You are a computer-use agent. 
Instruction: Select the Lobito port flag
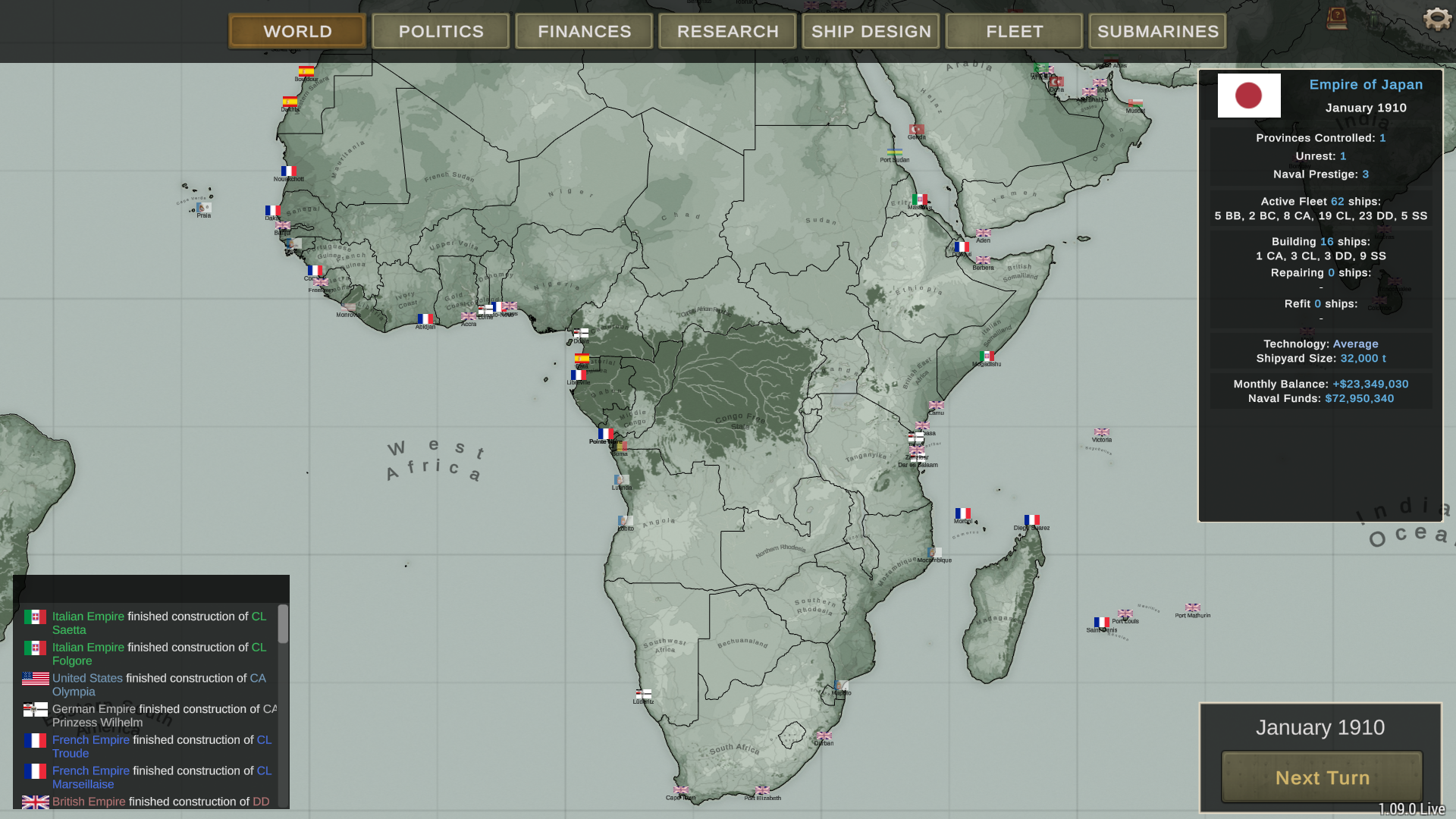[x=626, y=521]
